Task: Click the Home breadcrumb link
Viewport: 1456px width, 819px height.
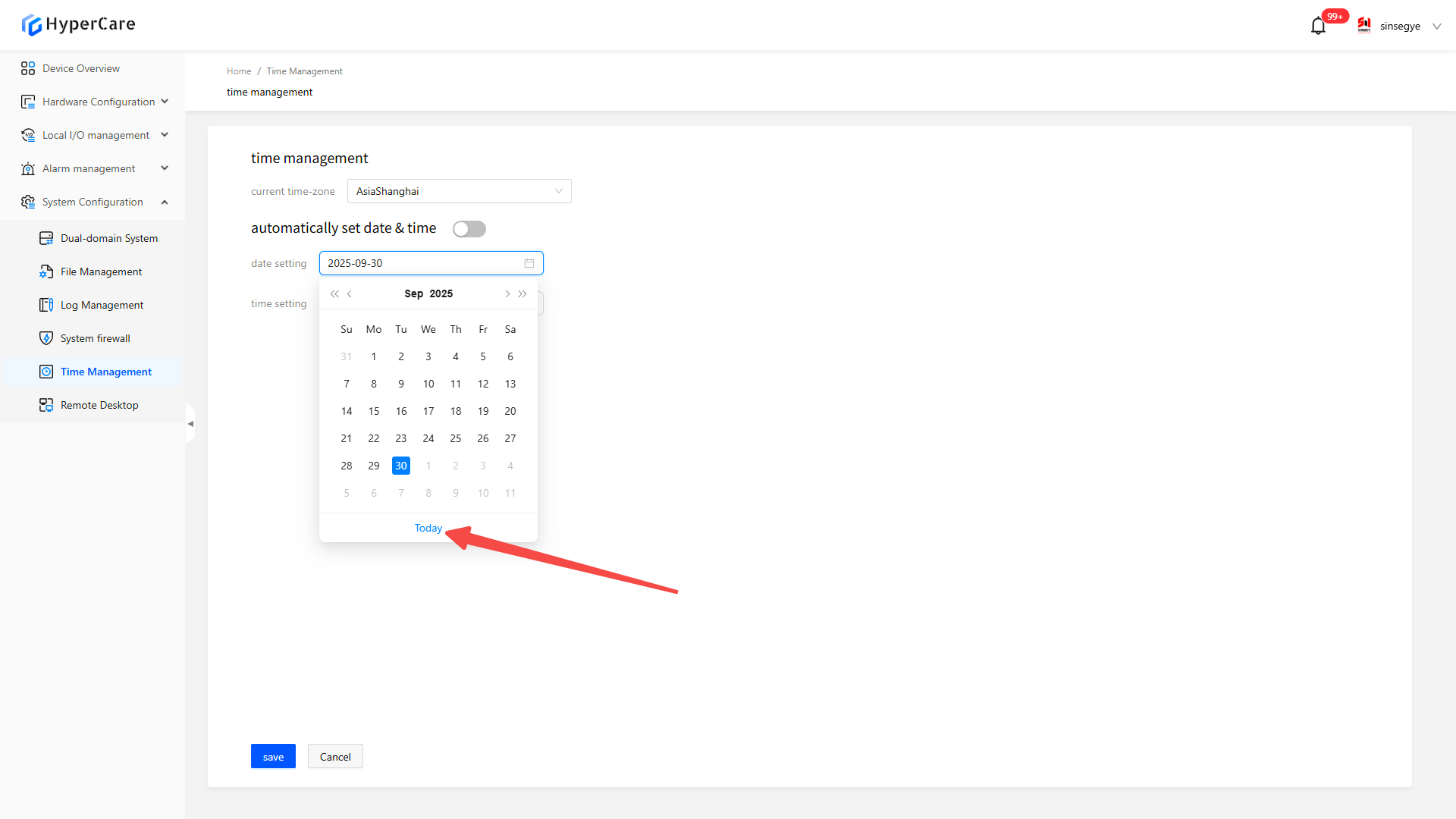Action: tap(238, 71)
